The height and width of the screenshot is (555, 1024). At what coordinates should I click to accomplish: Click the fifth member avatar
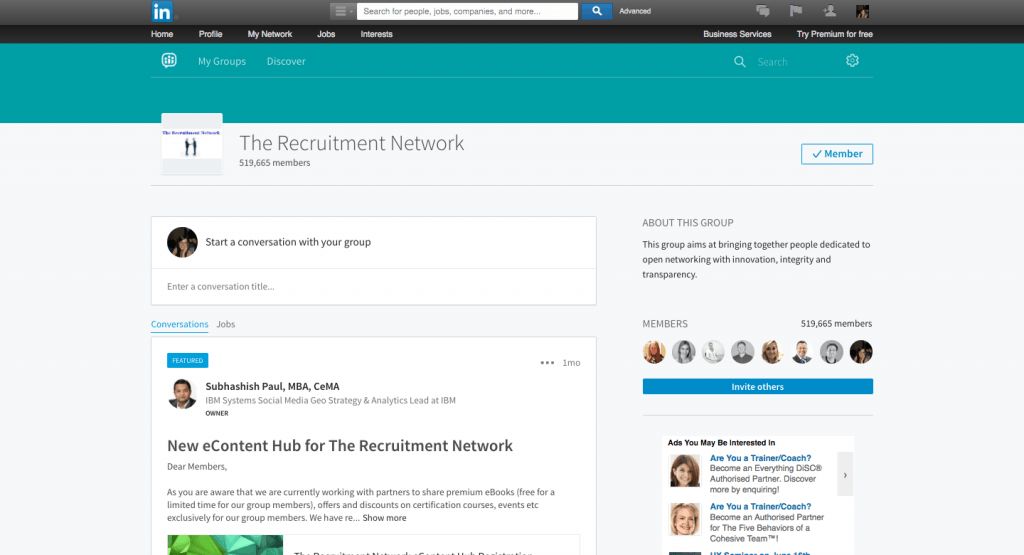tap(772, 352)
